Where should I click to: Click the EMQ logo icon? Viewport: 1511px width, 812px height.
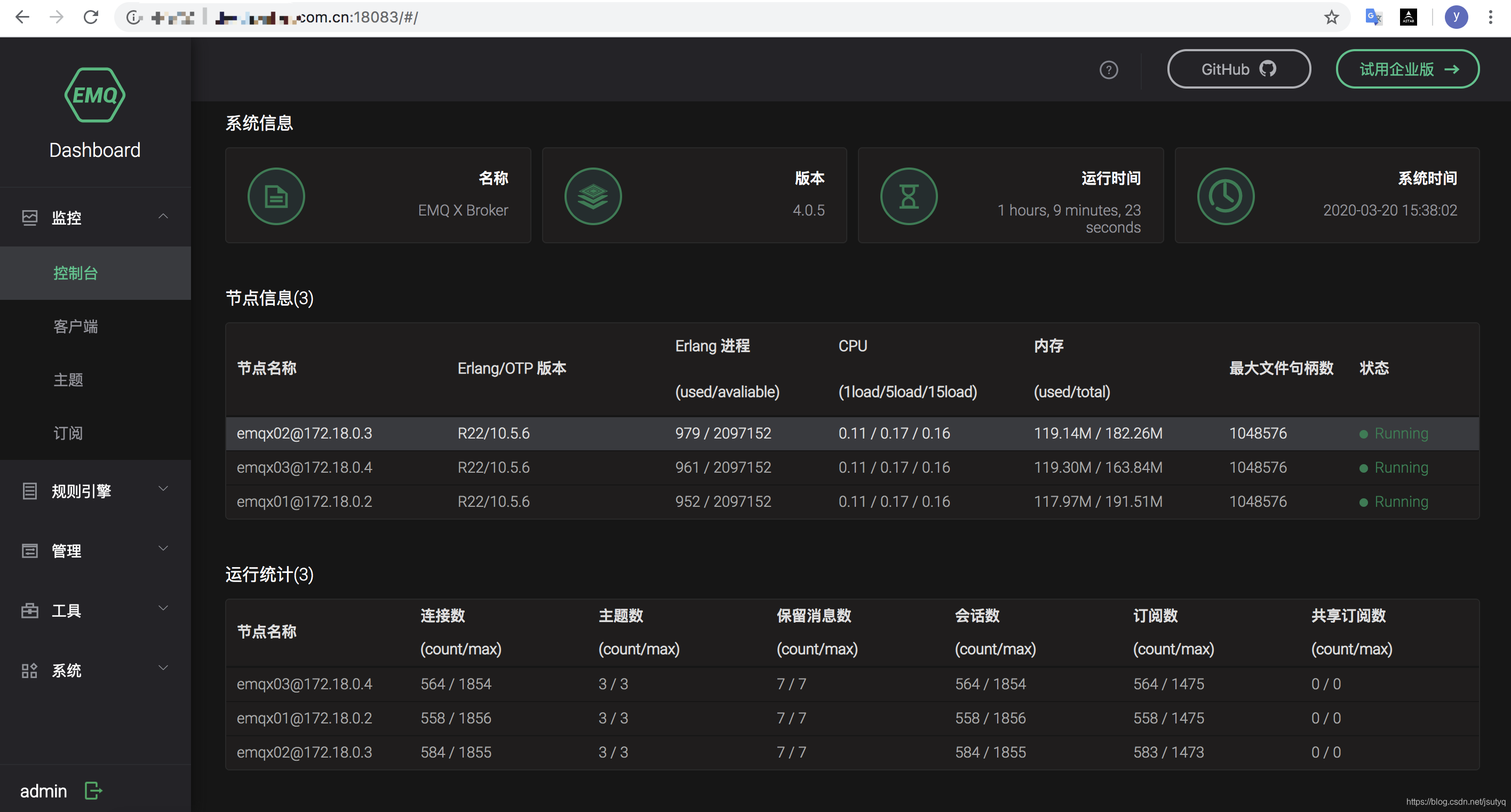[x=94, y=95]
